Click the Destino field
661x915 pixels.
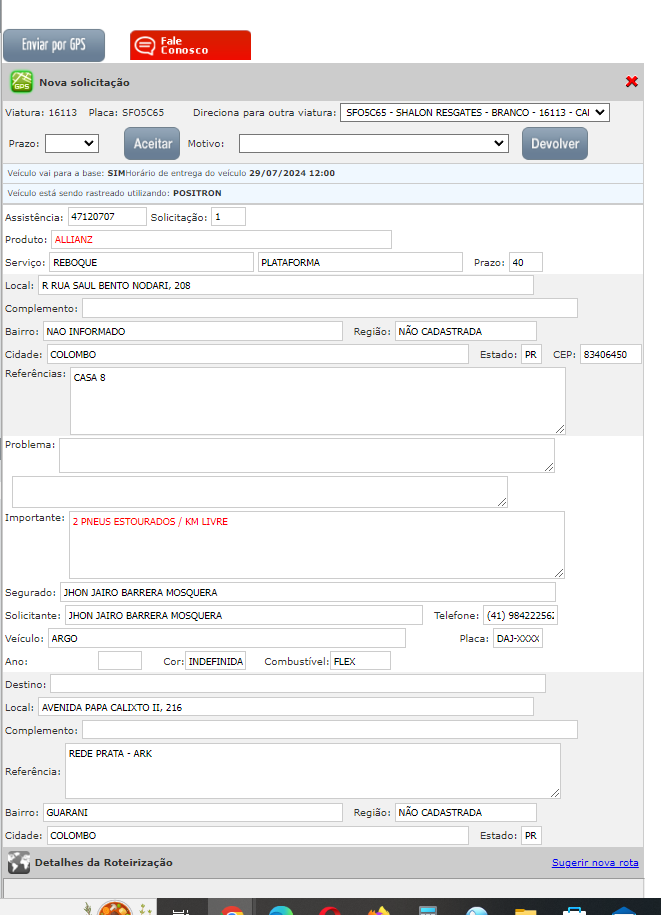tap(298, 684)
